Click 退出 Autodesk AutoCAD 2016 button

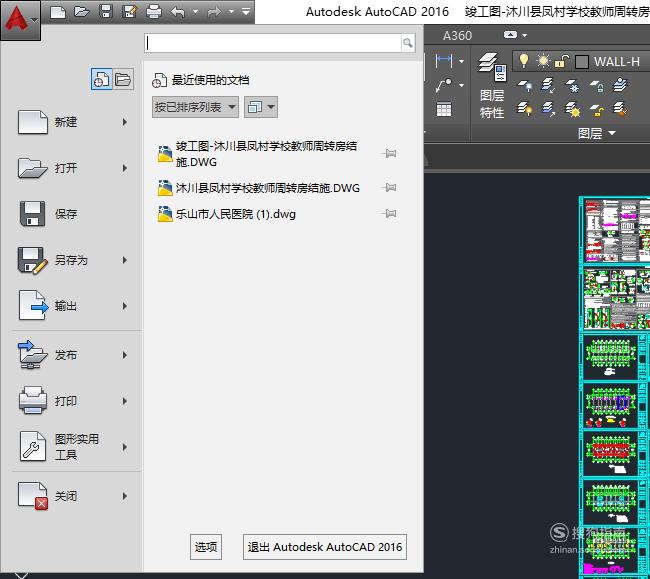point(325,547)
